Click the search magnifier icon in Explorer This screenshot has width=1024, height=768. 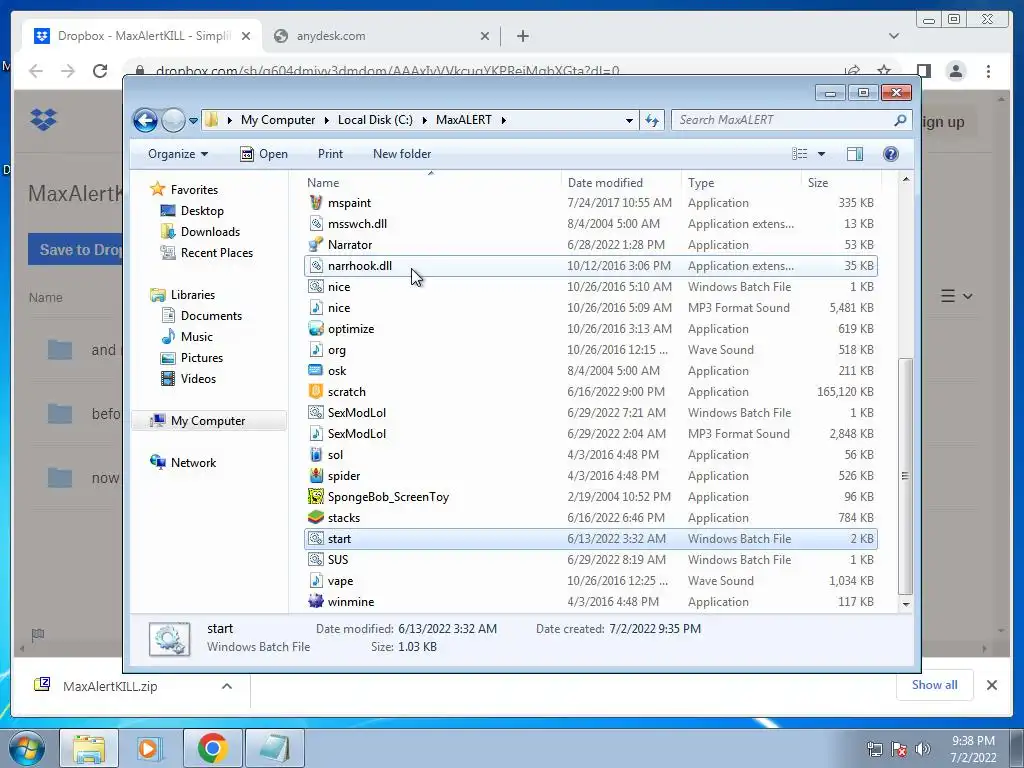click(x=900, y=120)
